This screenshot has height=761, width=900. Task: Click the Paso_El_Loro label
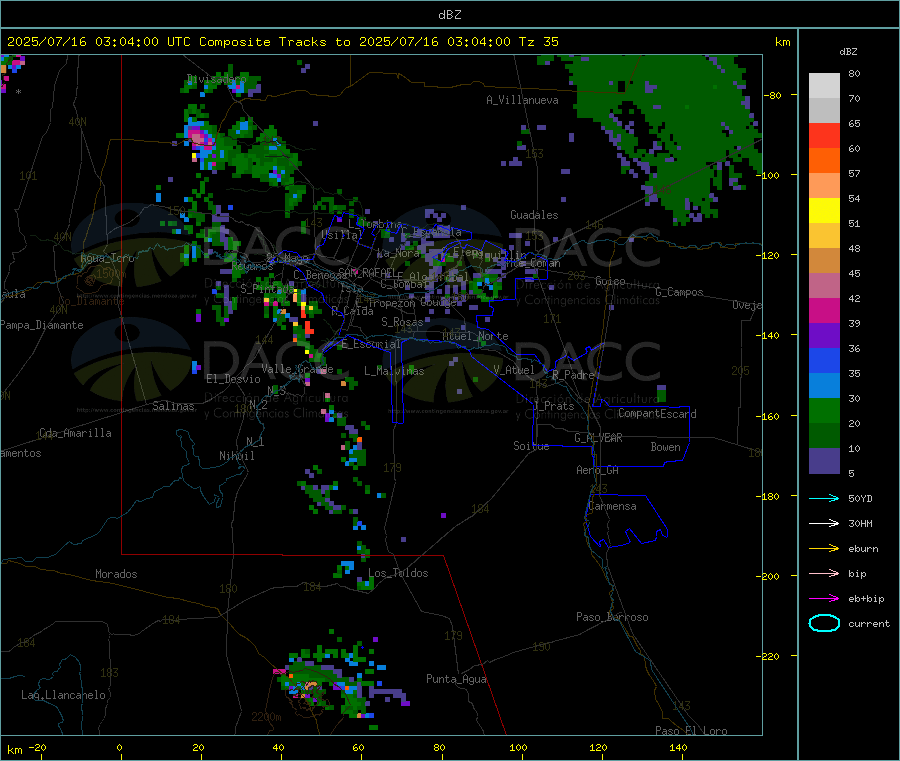691,731
